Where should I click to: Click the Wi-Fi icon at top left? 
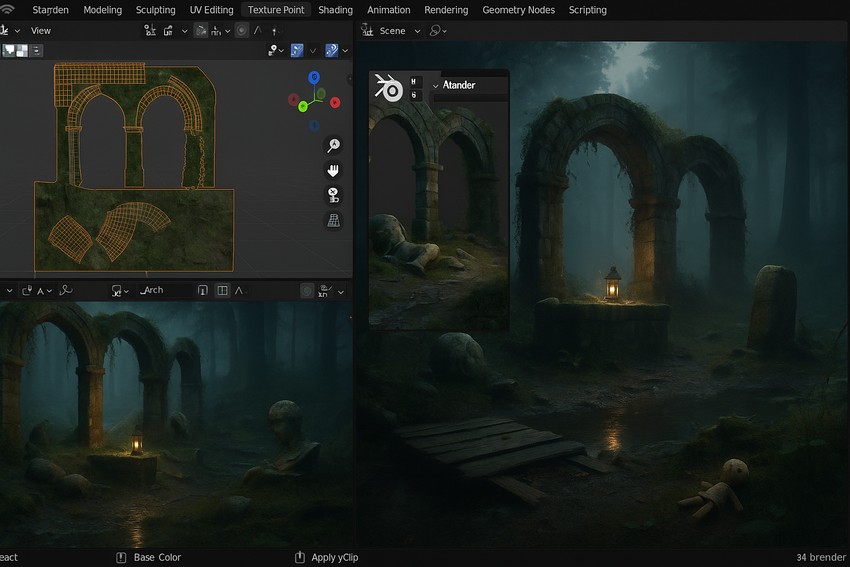click(8, 10)
